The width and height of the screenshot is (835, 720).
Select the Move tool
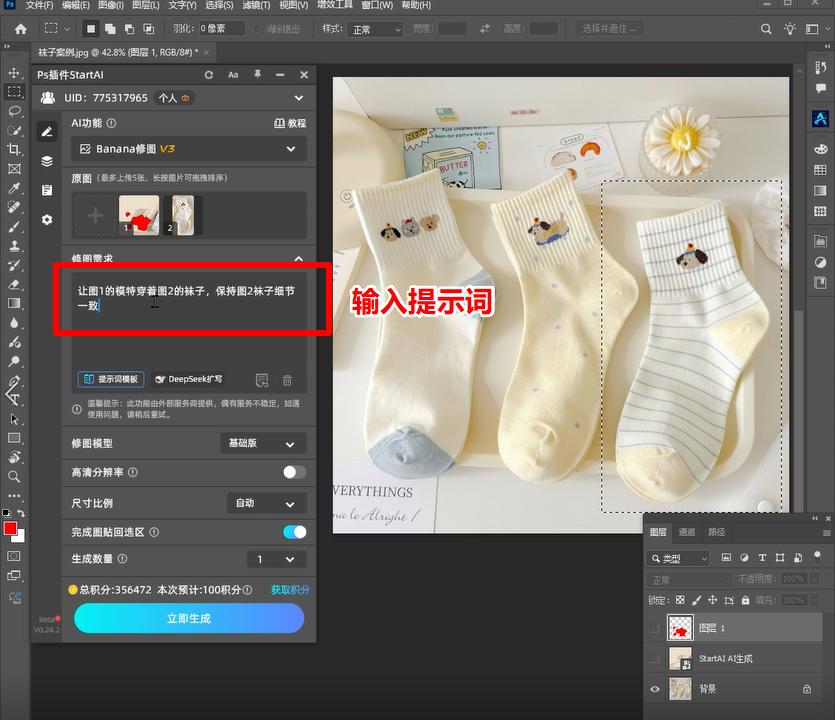pos(14,72)
